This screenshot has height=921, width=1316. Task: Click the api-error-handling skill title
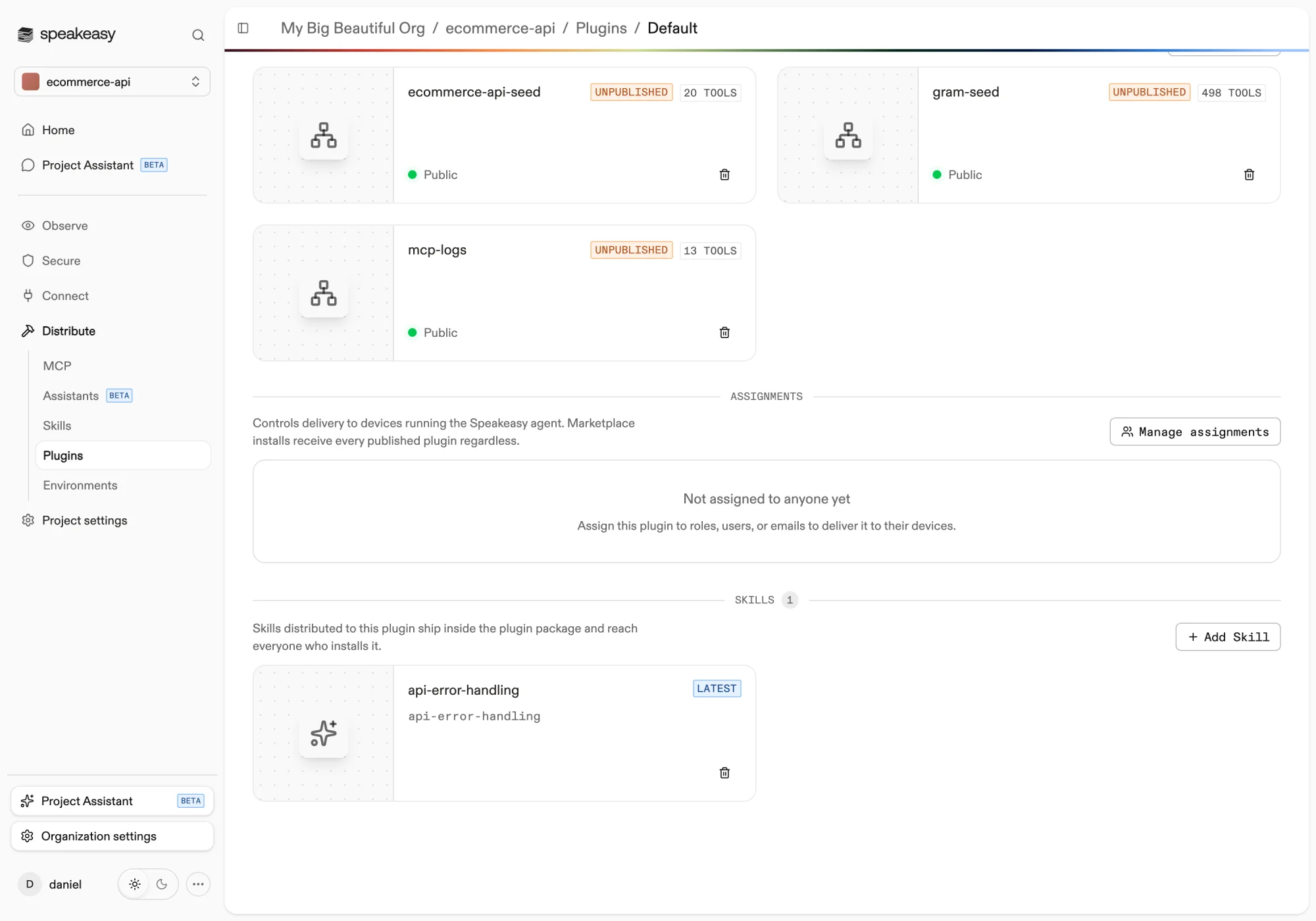pos(463,690)
